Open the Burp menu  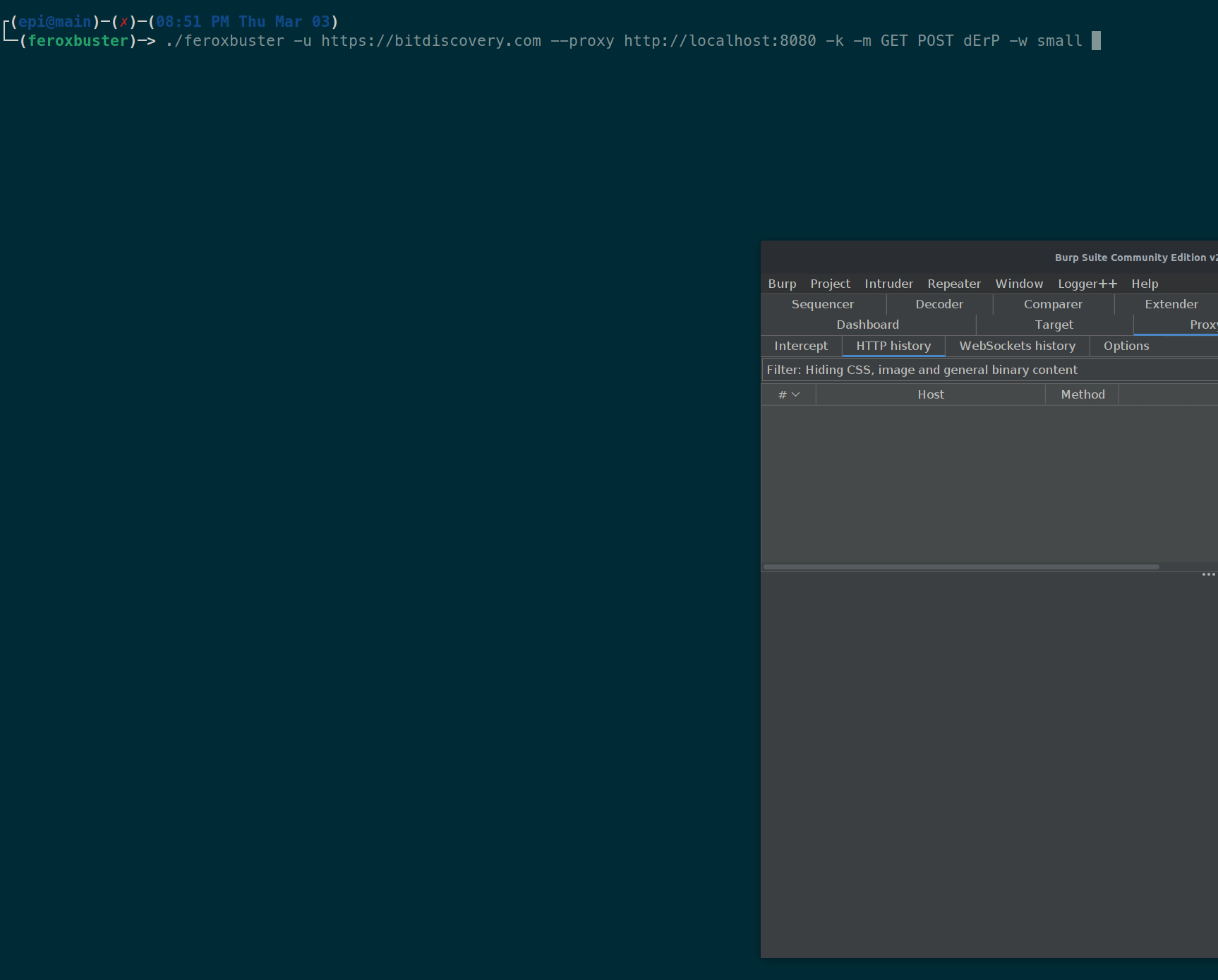(x=781, y=284)
